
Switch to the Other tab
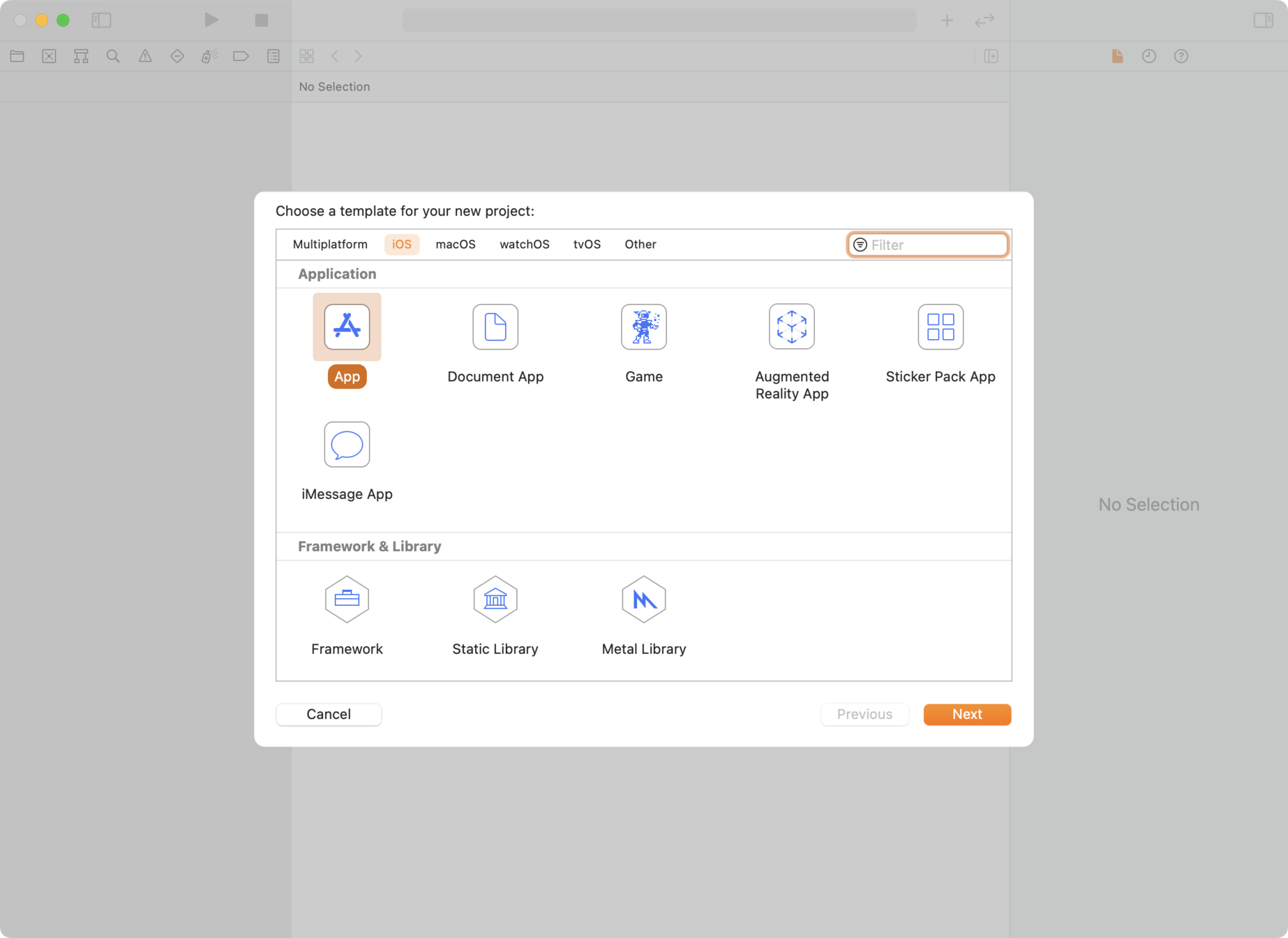[641, 245]
